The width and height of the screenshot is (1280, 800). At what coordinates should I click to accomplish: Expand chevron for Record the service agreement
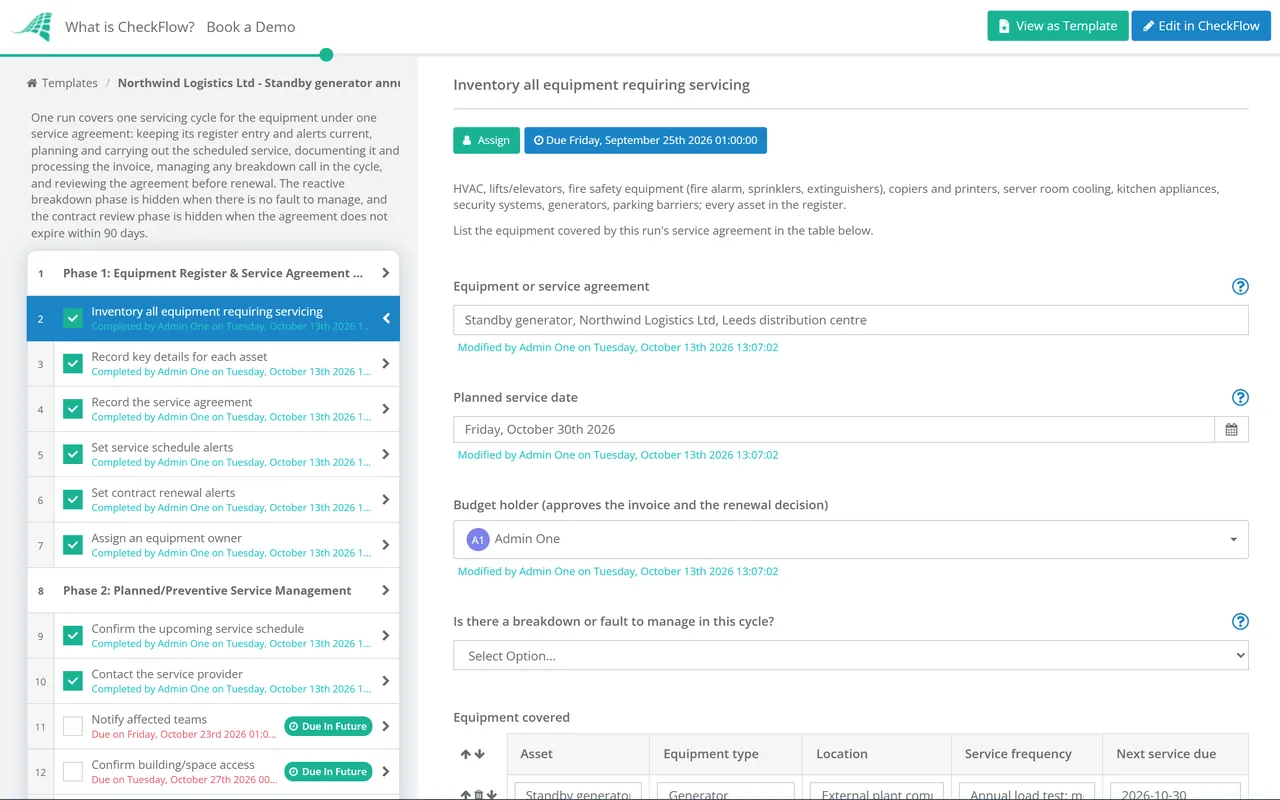[x=386, y=409]
